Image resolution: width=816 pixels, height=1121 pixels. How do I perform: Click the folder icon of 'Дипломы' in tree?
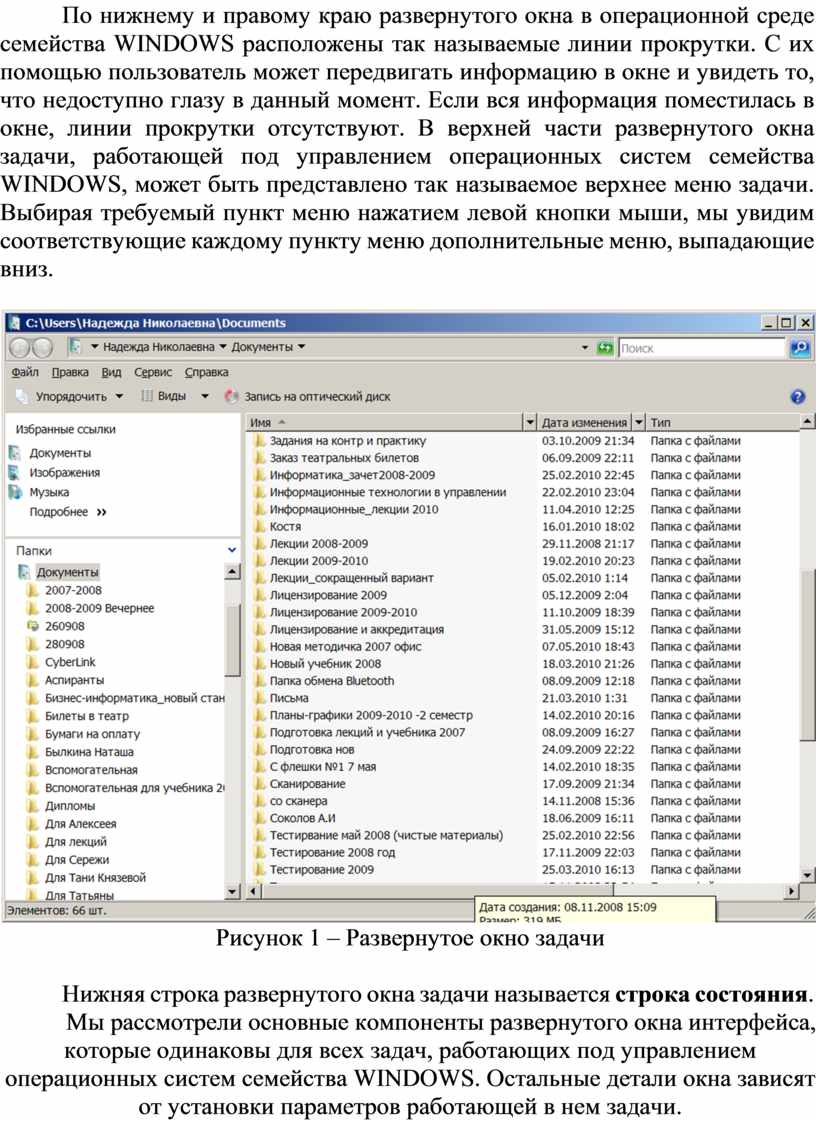point(32,806)
